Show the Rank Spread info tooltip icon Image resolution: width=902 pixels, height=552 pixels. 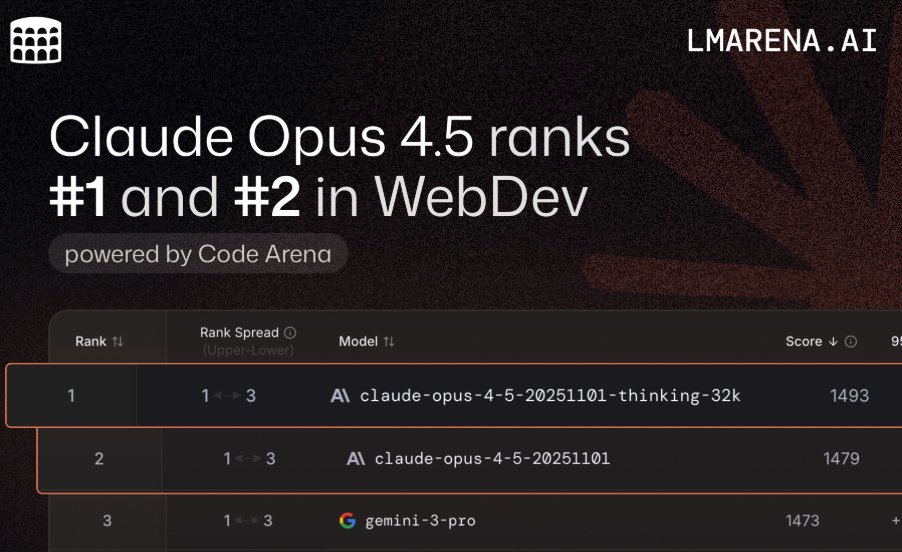click(291, 332)
